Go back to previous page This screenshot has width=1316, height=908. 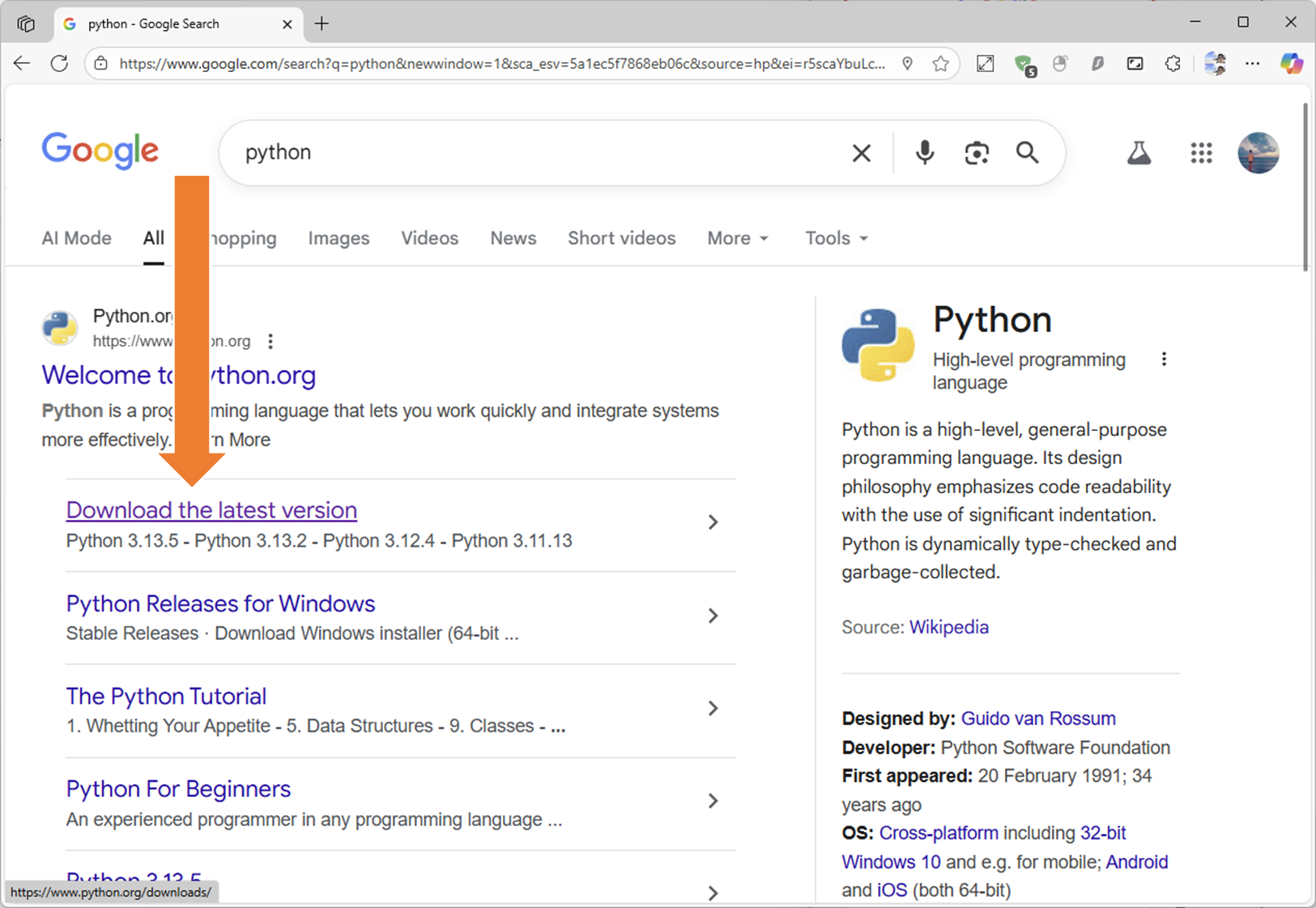[22, 63]
